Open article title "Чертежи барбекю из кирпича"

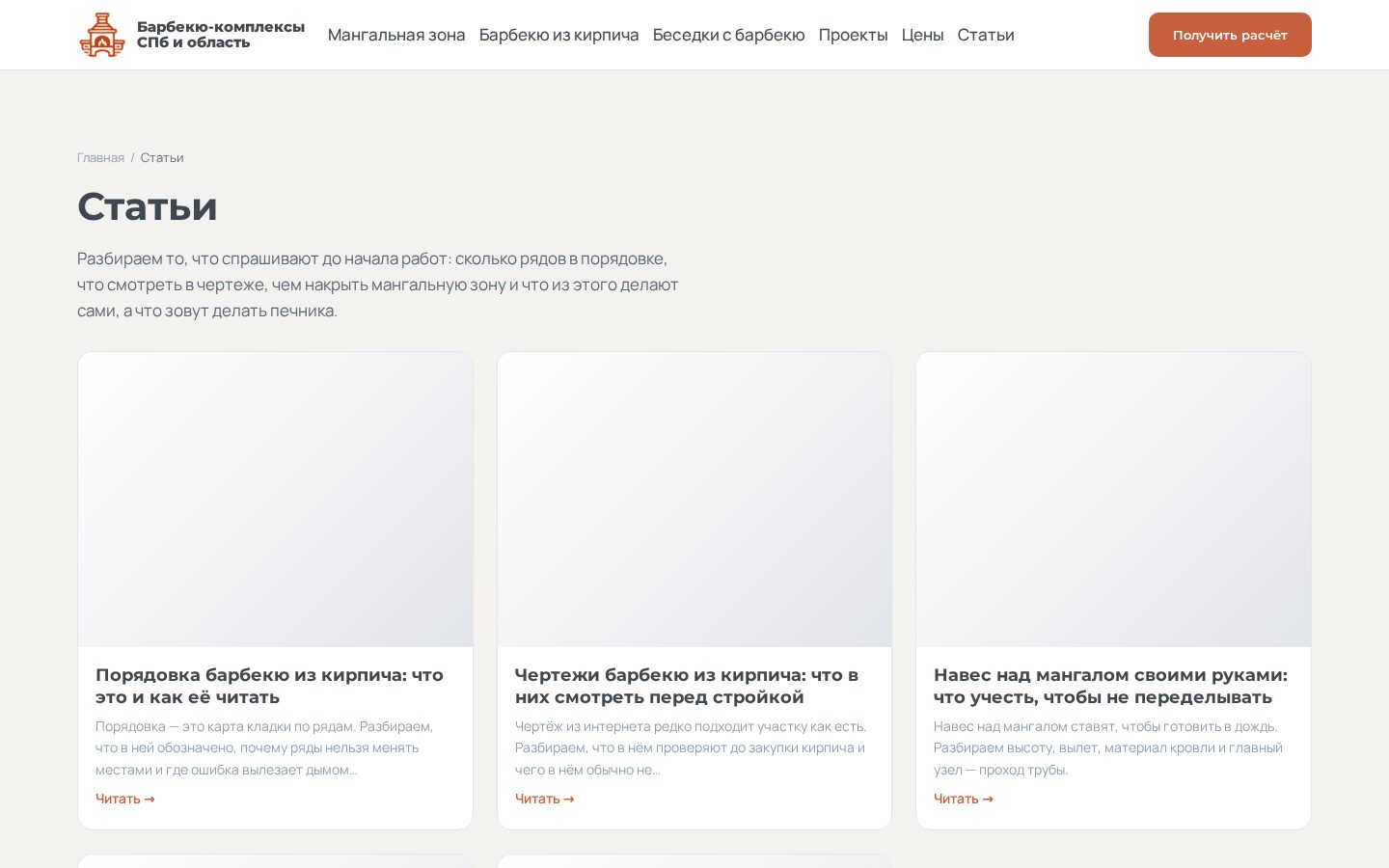click(687, 686)
